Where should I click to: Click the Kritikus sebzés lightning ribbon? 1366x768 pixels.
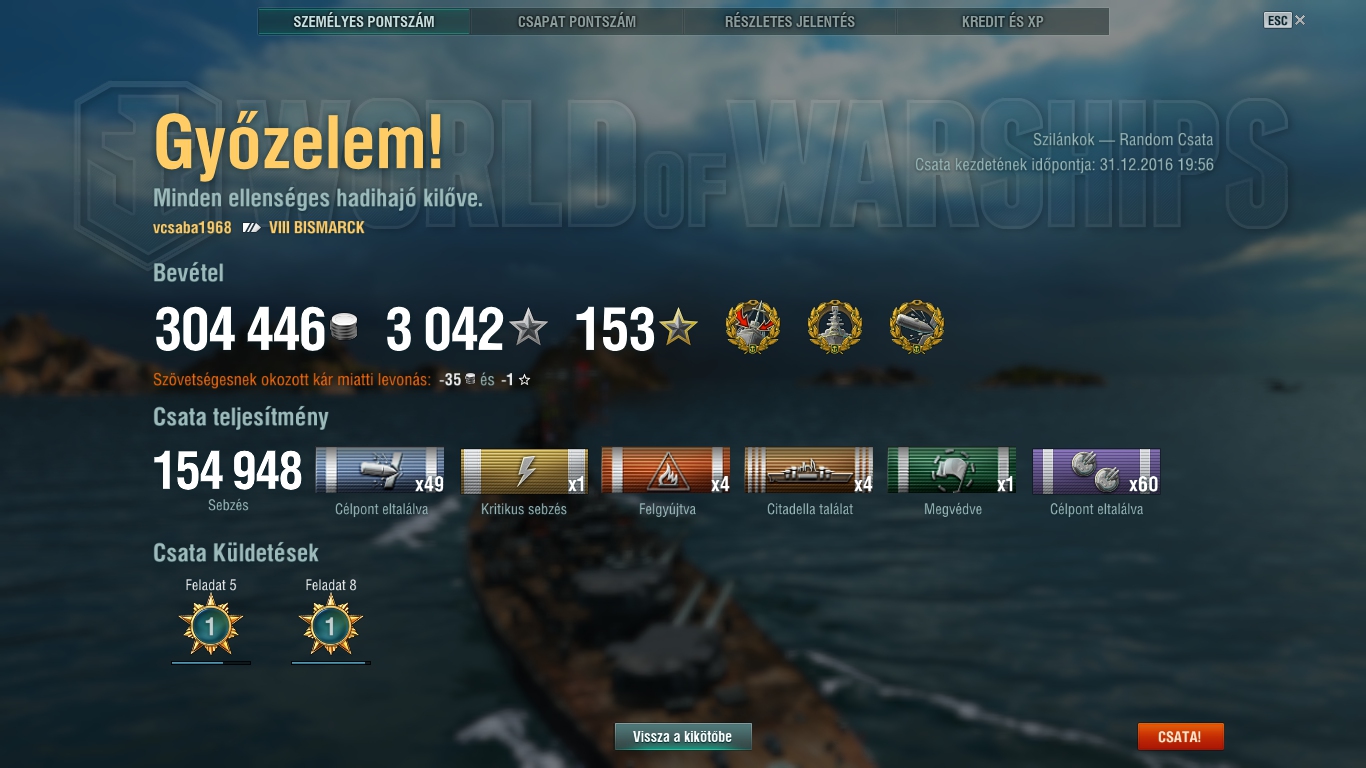click(x=524, y=471)
